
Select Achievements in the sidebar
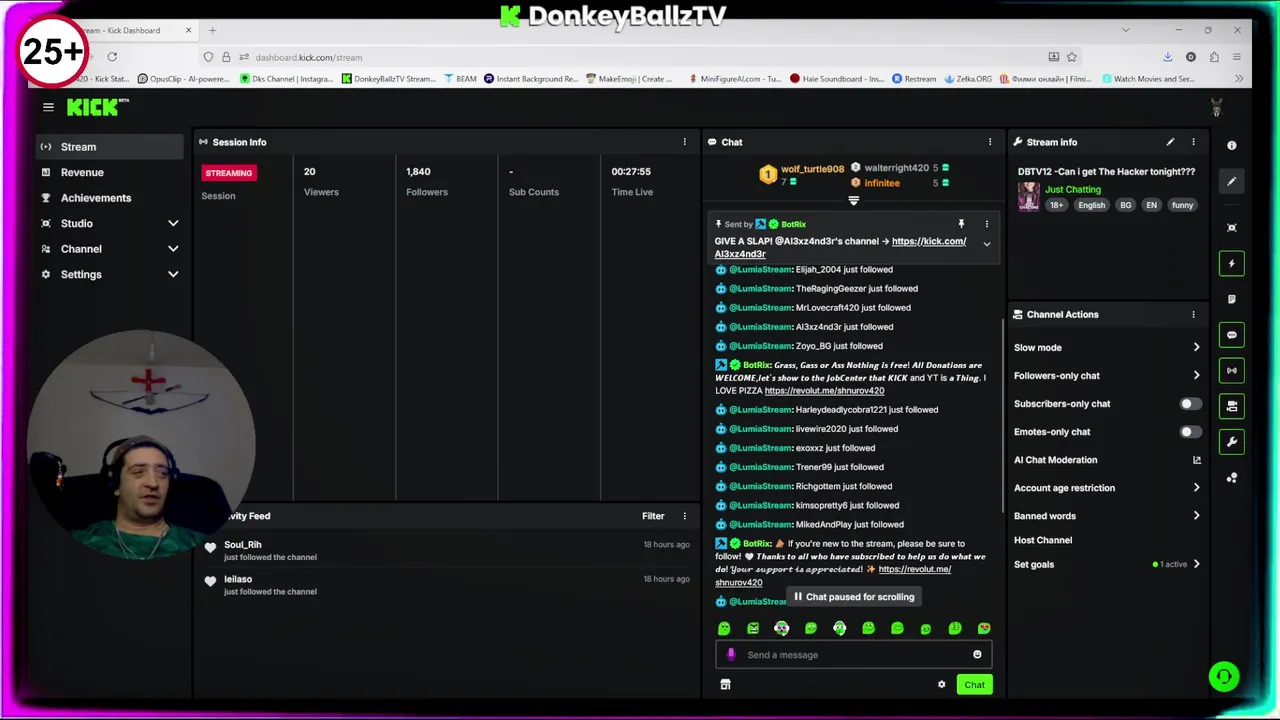click(x=110, y=198)
